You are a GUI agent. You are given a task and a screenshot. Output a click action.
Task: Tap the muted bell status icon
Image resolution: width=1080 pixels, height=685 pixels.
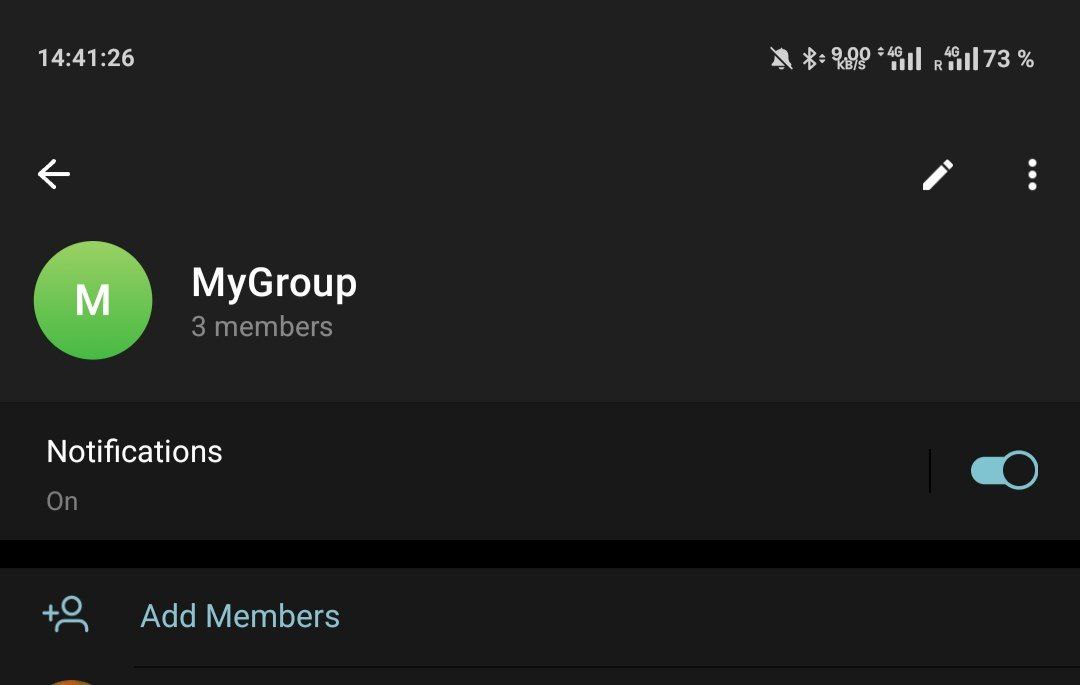pos(781,59)
